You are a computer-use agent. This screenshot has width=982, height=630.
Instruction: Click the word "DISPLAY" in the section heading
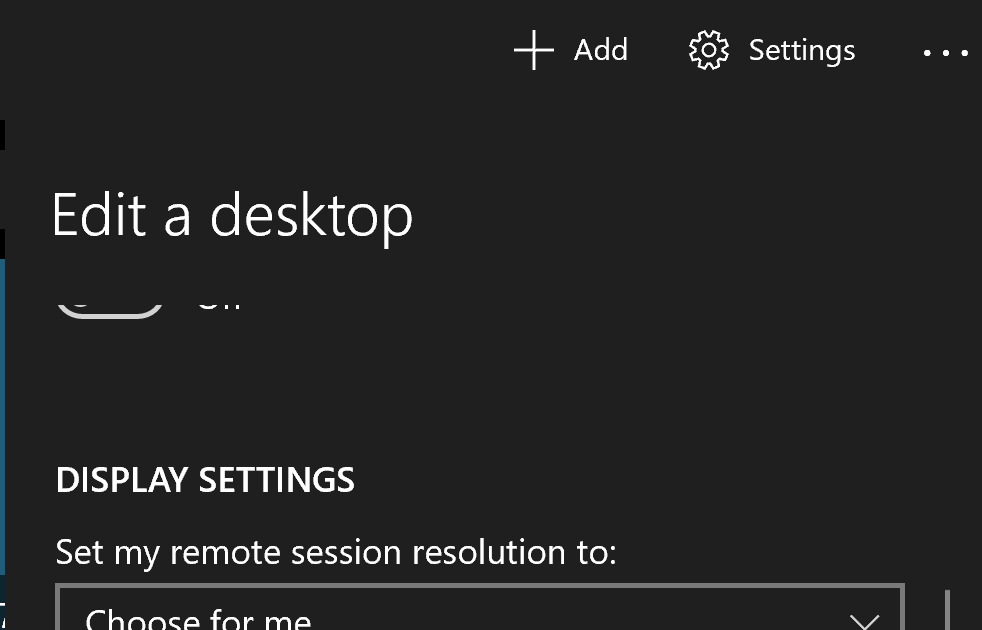pos(122,480)
